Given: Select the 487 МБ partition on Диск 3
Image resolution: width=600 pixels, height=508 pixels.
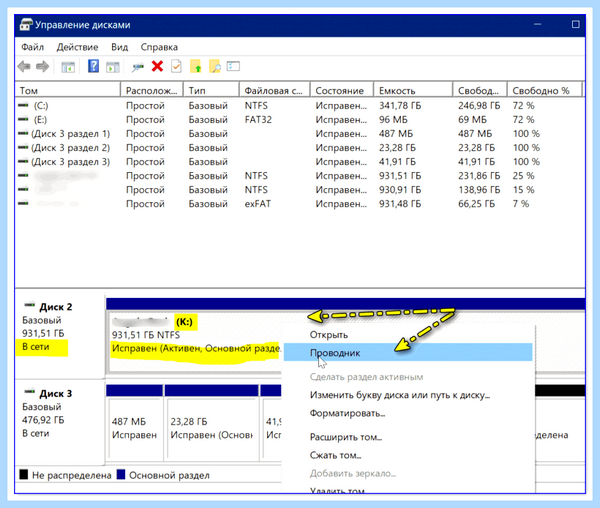Looking at the screenshot, I should pos(134,428).
